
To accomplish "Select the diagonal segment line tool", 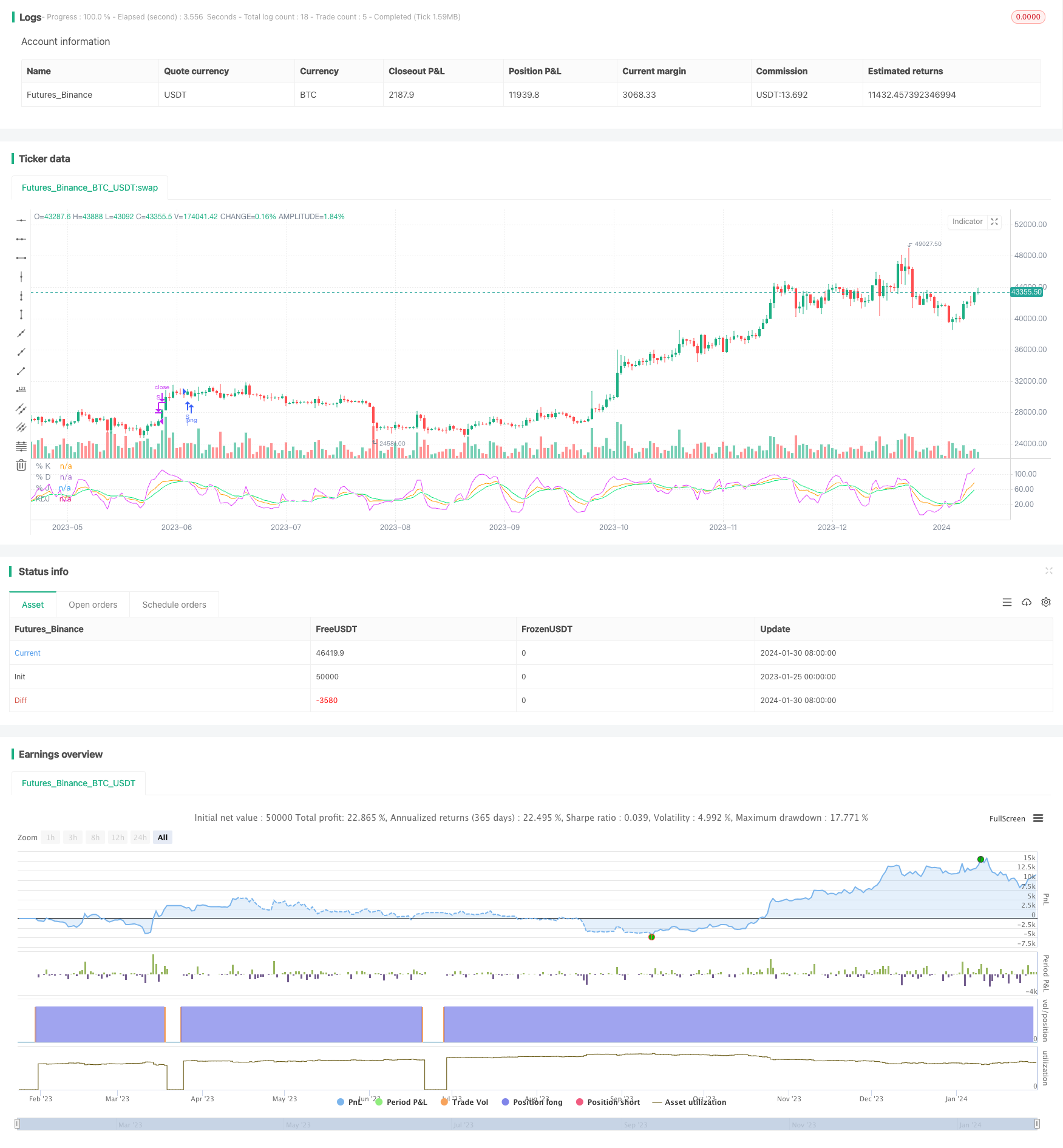I will coord(21,371).
